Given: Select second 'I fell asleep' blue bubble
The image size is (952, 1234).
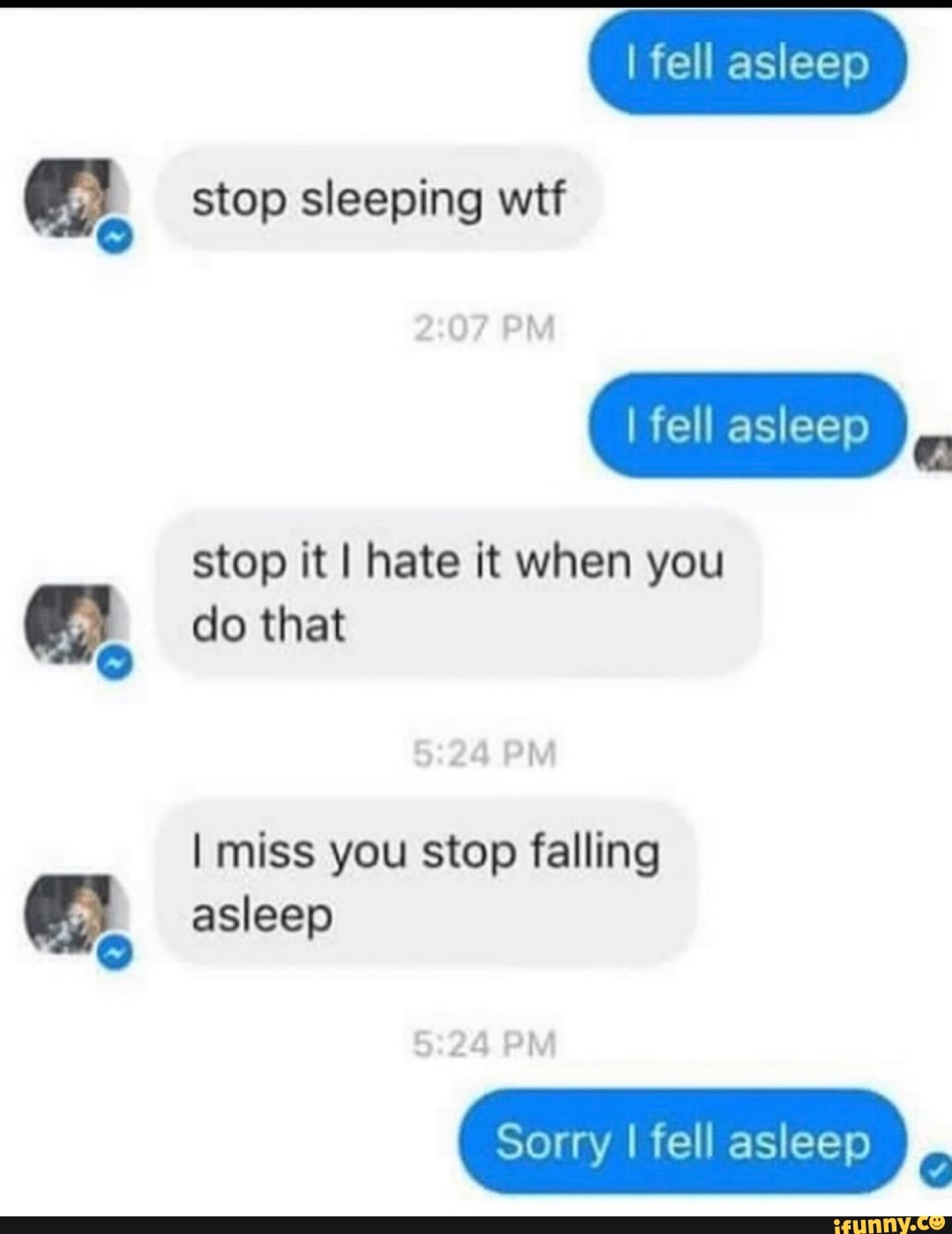Looking at the screenshot, I should [x=747, y=426].
